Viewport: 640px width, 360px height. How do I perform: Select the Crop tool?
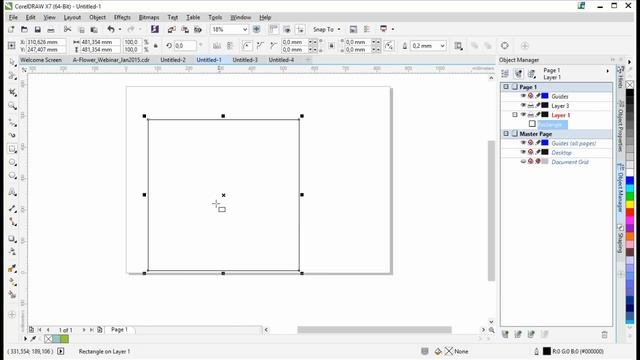pos(12,92)
